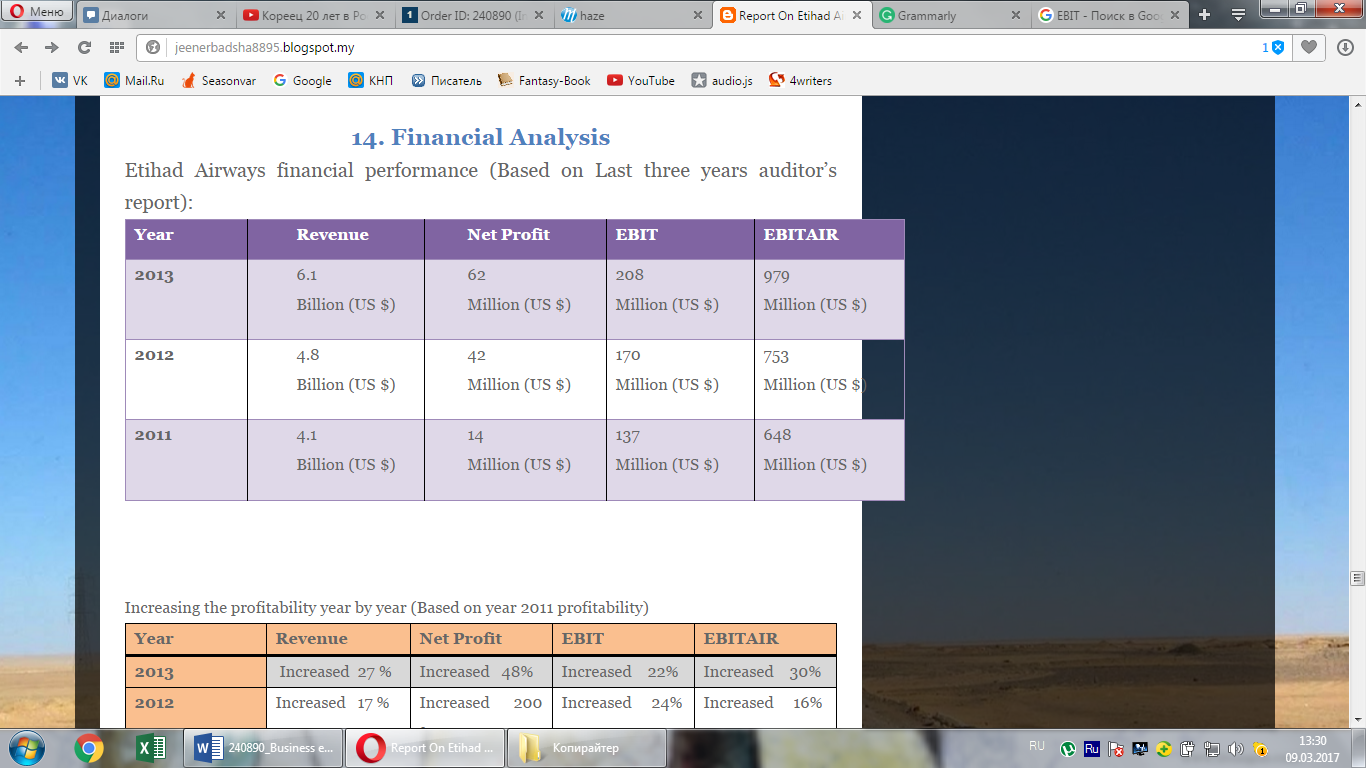View site information icon in address bar

[x=153, y=48]
